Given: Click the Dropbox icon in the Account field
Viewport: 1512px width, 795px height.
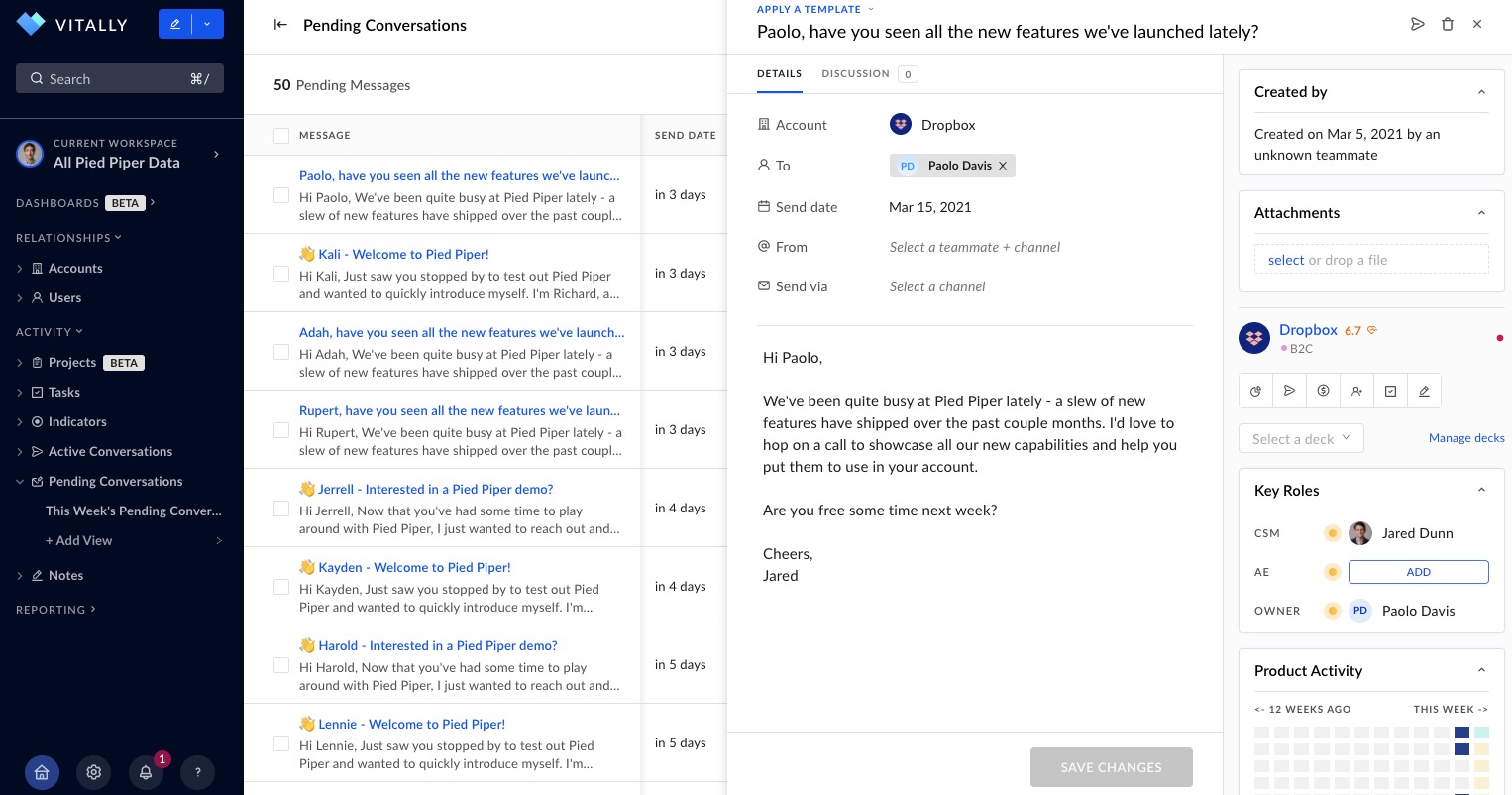Looking at the screenshot, I should click(x=901, y=125).
